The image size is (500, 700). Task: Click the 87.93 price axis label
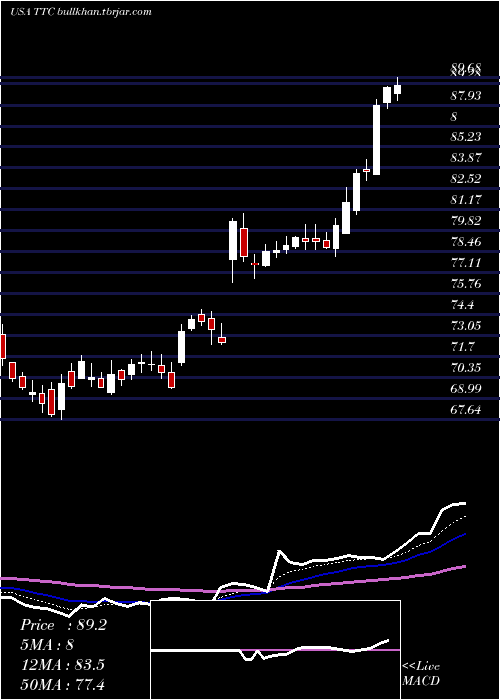466,95
